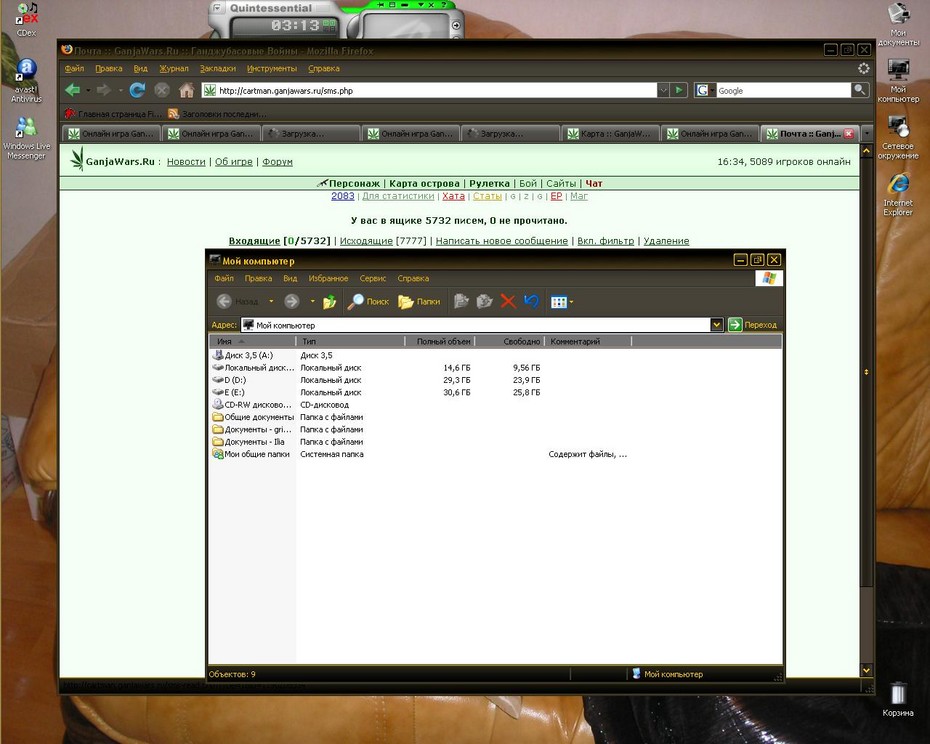Click Написать новое сообщение link
Image resolution: width=930 pixels, height=744 pixels.
pos(502,241)
